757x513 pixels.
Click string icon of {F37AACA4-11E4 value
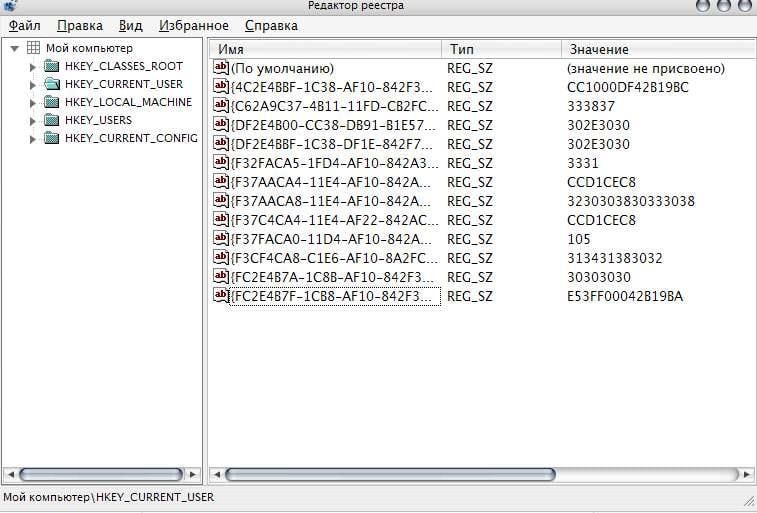(x=221, y=181)
